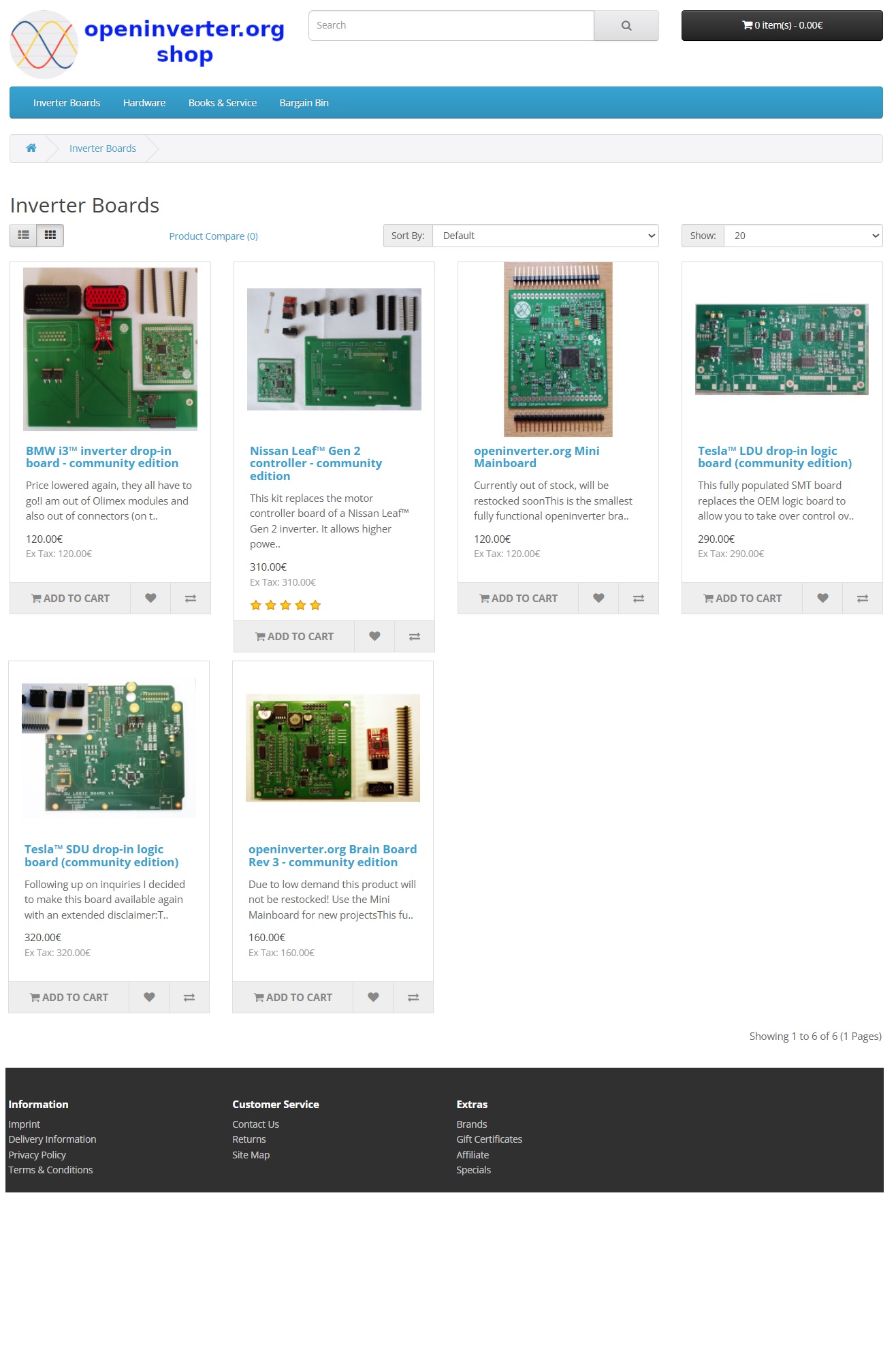Open the Bargain Bin menu
896x1362 pixels.
click(x=304, y=103)
